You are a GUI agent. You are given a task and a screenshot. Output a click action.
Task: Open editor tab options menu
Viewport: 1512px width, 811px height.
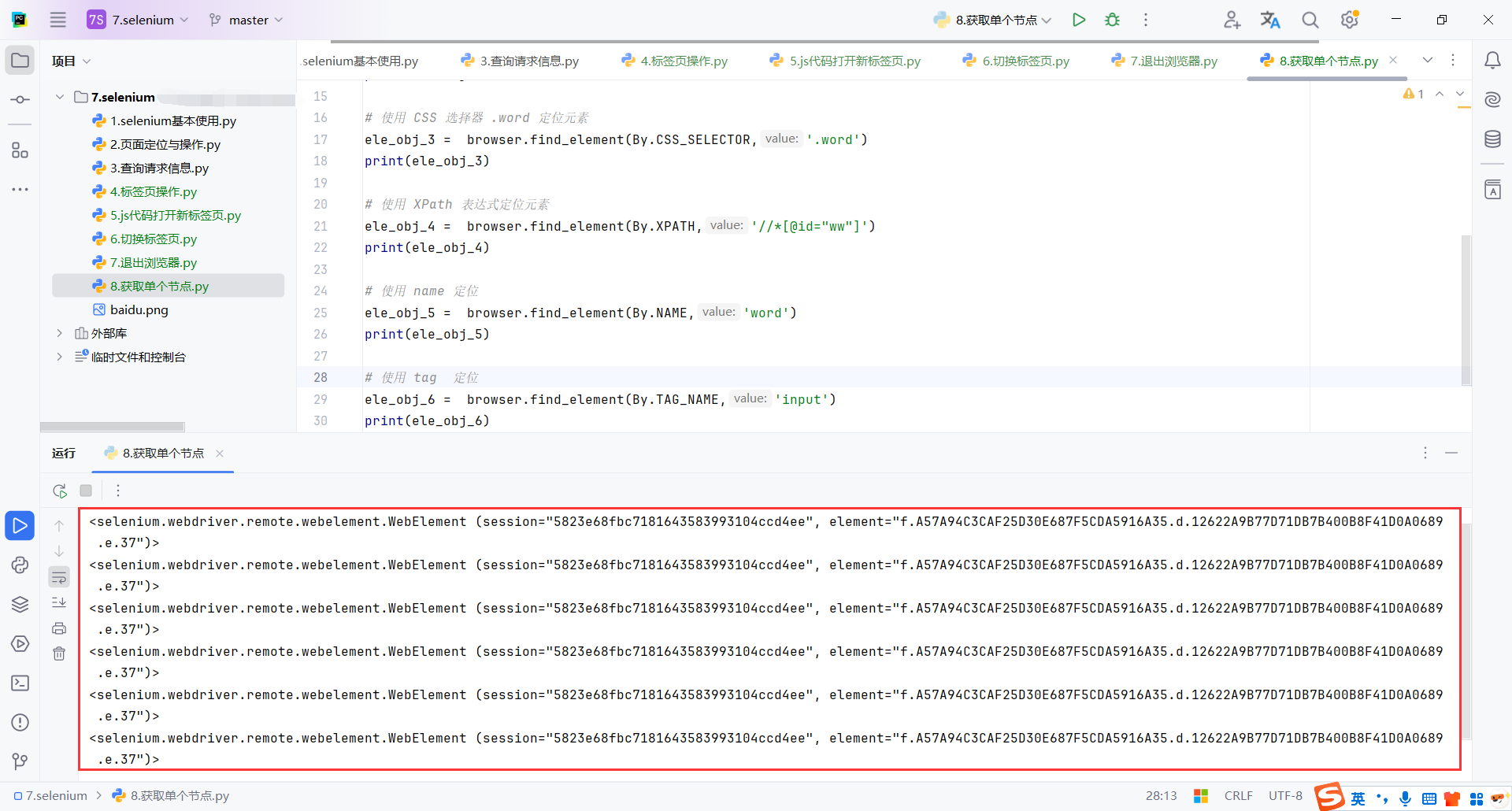tap(1453, 61)
